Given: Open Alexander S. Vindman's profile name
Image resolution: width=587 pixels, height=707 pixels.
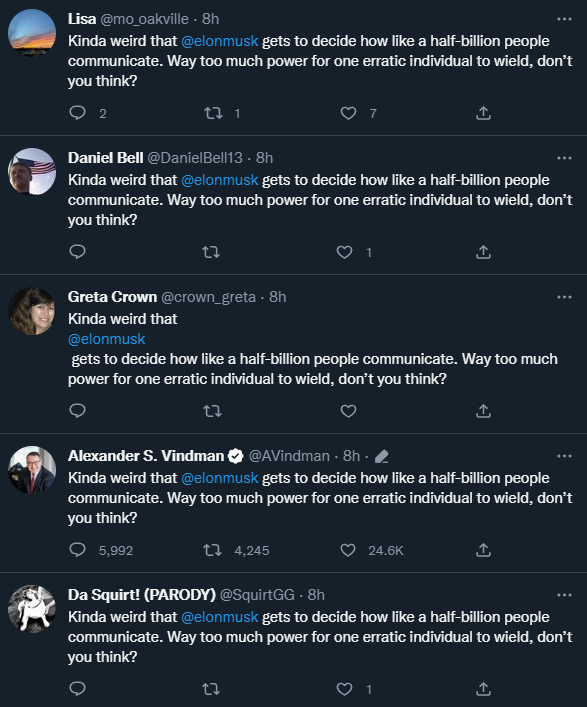Looking at the screenshot, I should [x=146, y=456].
